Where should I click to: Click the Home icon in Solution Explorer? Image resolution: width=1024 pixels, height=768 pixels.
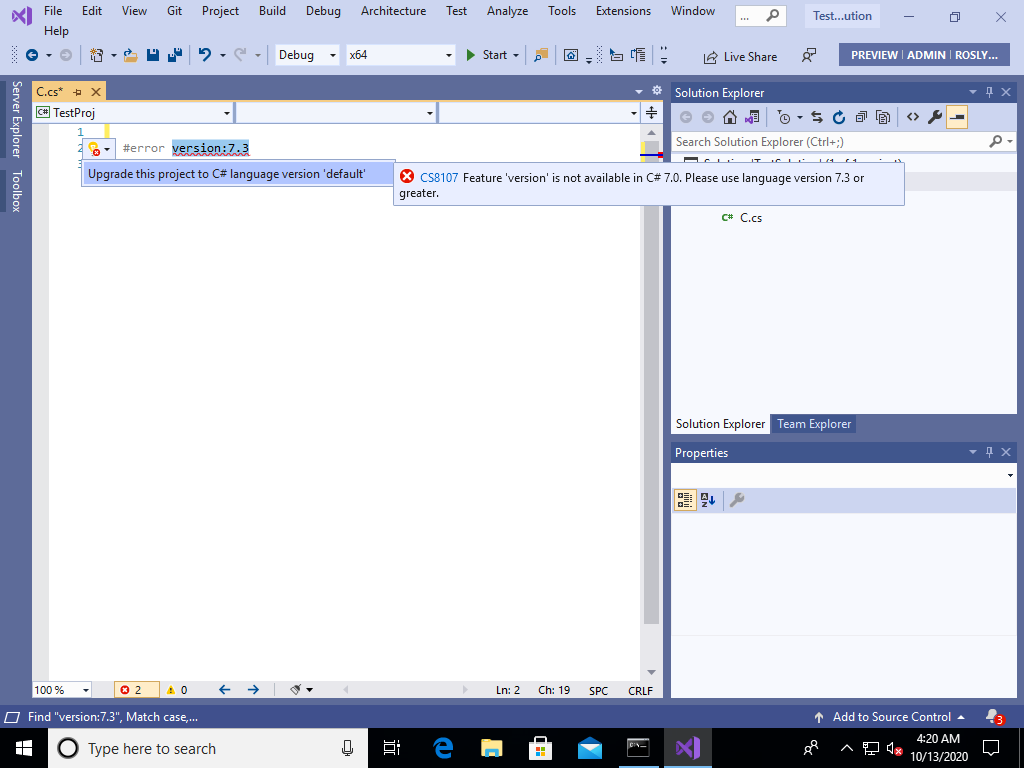[729, 118]
